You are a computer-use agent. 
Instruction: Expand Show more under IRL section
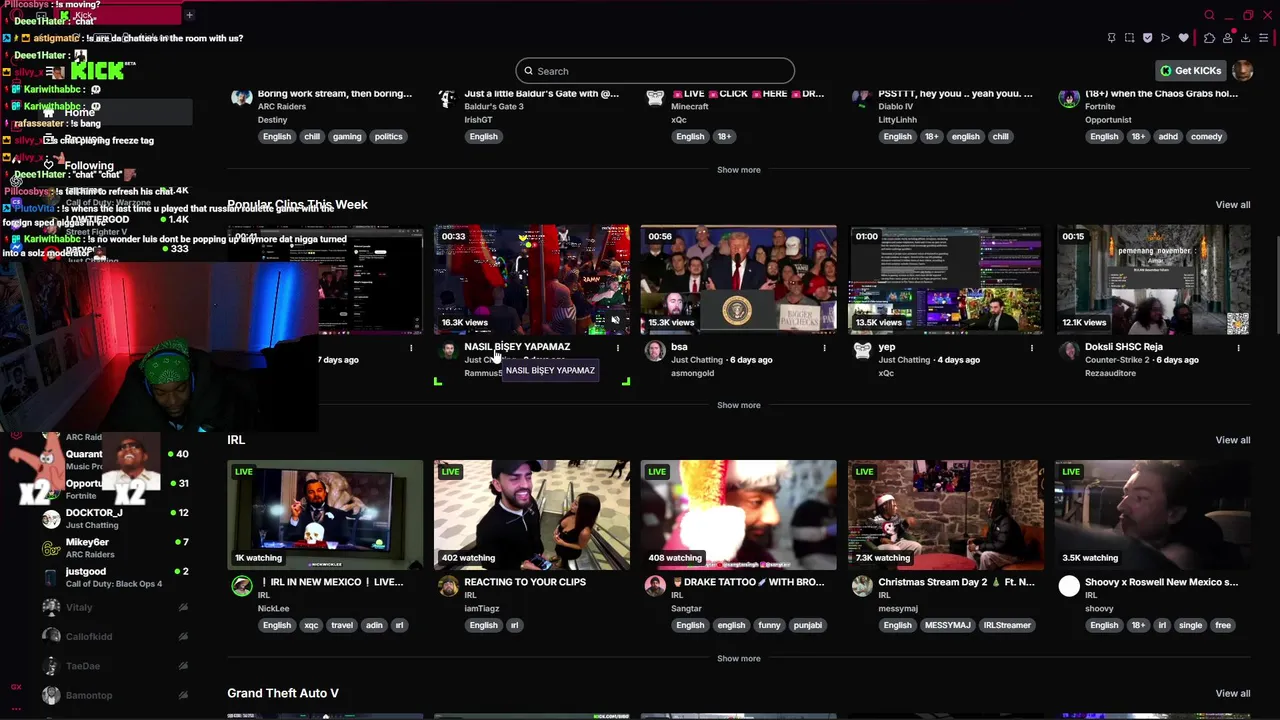point(738,658)
